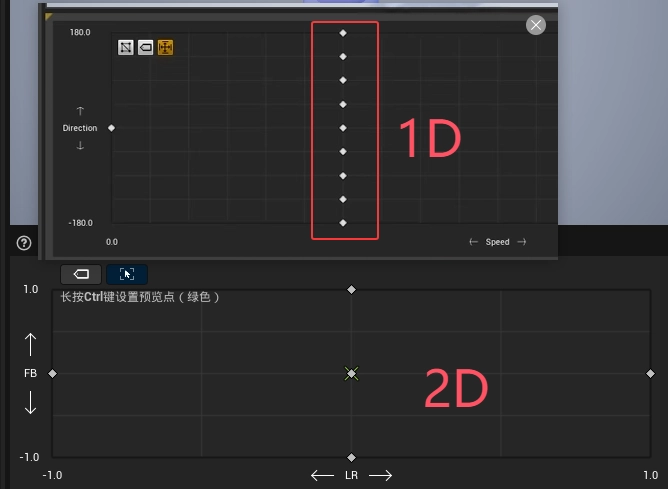
Task: Click the left arrow beside the LR label
Action: [x=322, y=475]
